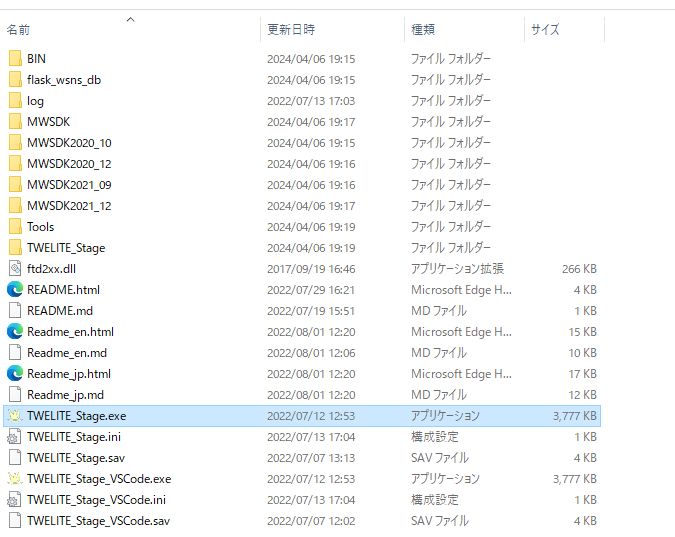Screen dimensions: 675x537
Task: Click the file name TWELITE_Stage_VSCode.exe
Action: 99,479
